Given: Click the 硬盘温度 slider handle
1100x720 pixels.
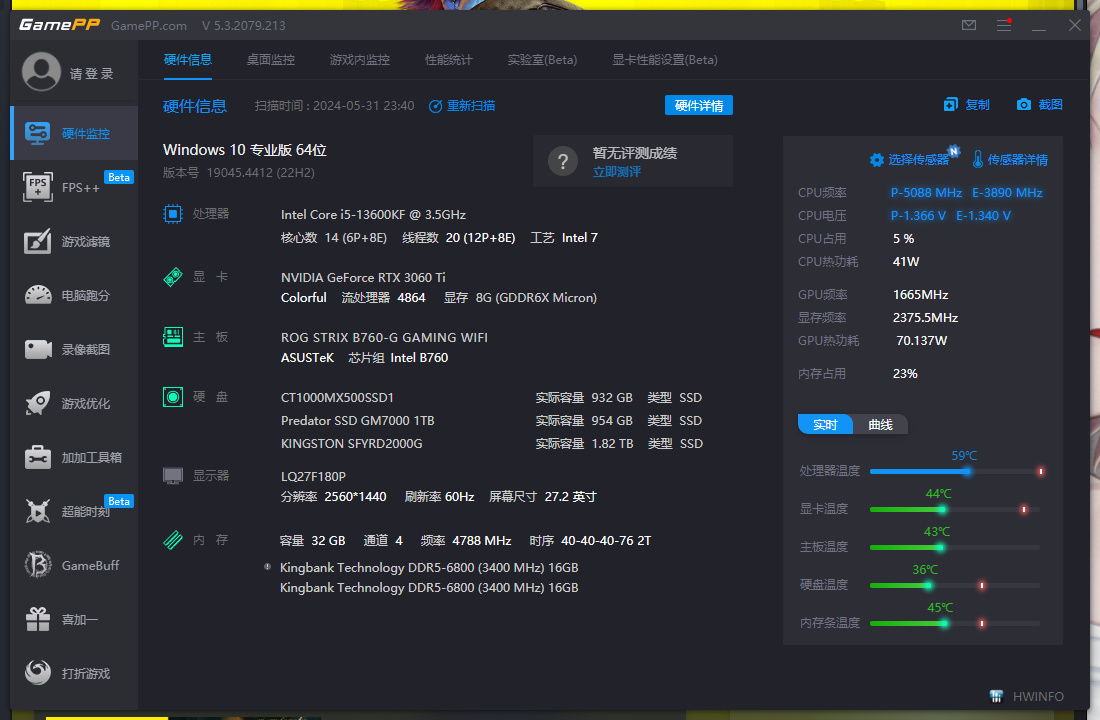Looking at the screenshot, I should 927,585.
